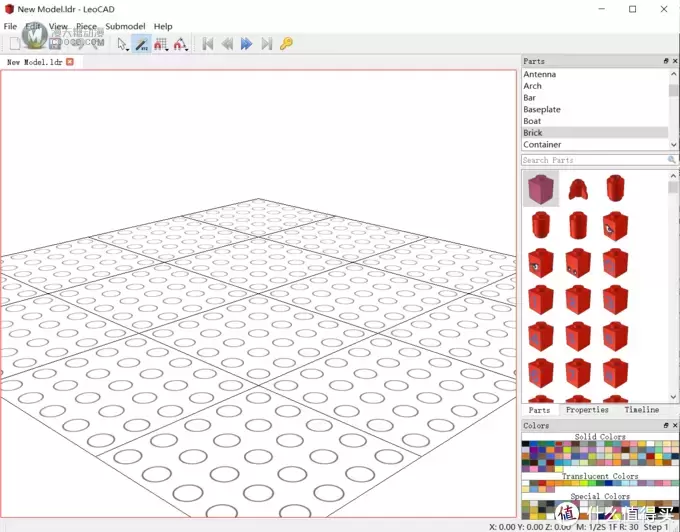This screenshot has height=532, width=680.
Task: Click the 'M: 1/2S 1F R: 30' status text
Action: pos(607,527)
